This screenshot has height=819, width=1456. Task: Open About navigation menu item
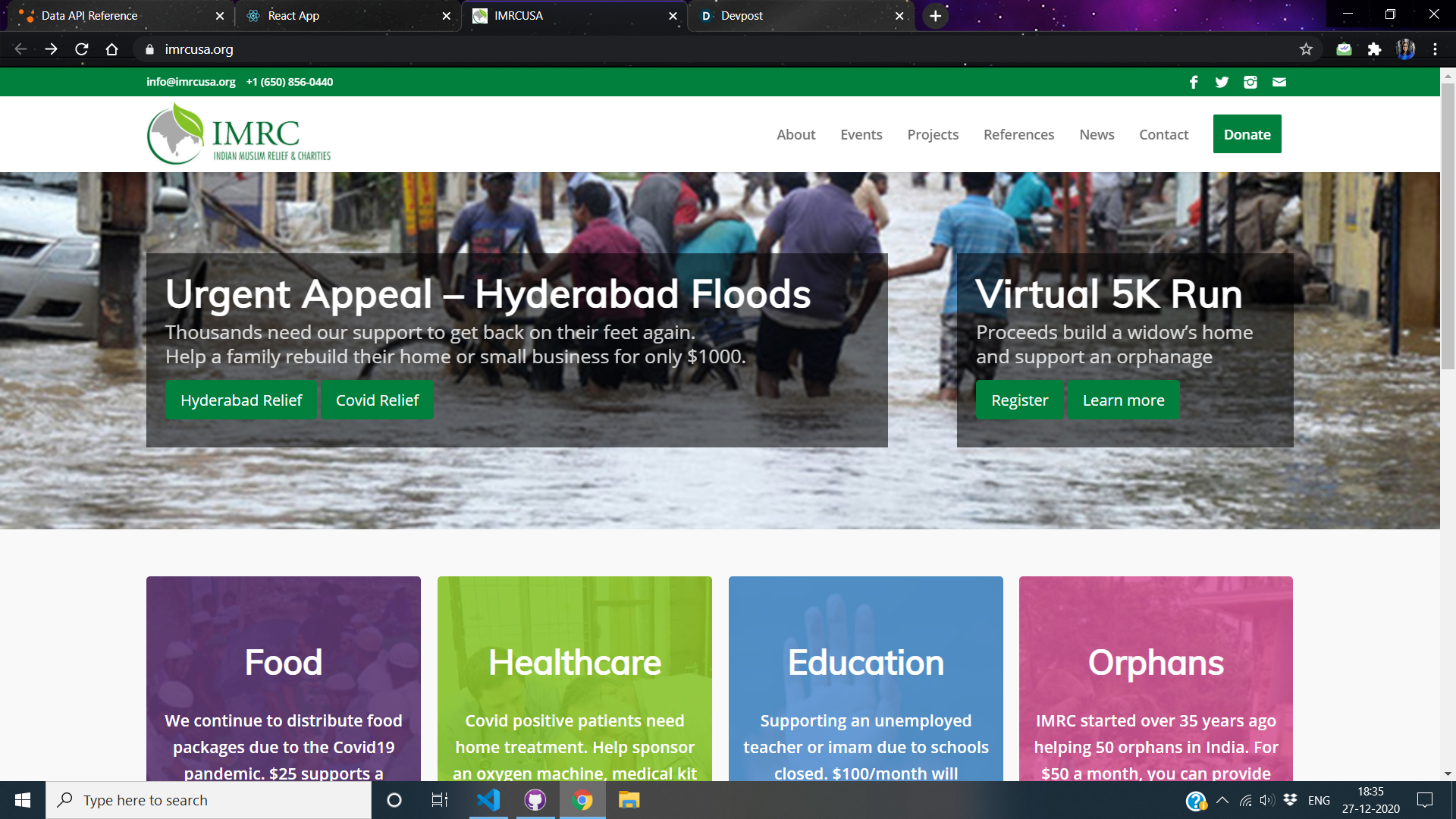click(795, 134)
